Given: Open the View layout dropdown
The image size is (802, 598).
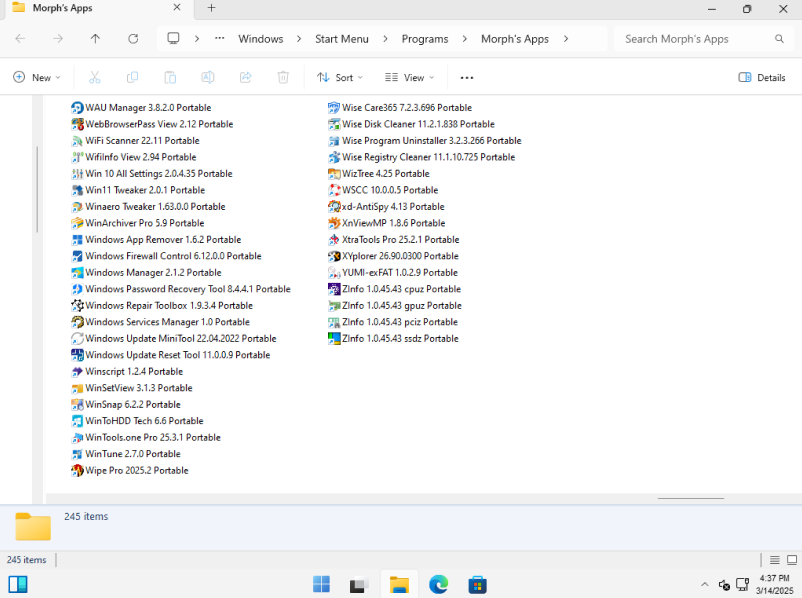Looking at the screenshot, I should (410, 78).
